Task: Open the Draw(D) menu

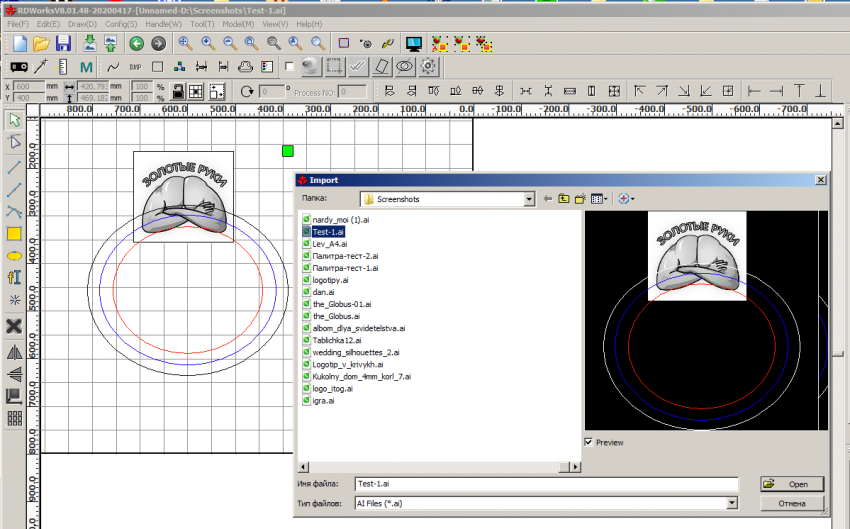Action: coord(83,23)
